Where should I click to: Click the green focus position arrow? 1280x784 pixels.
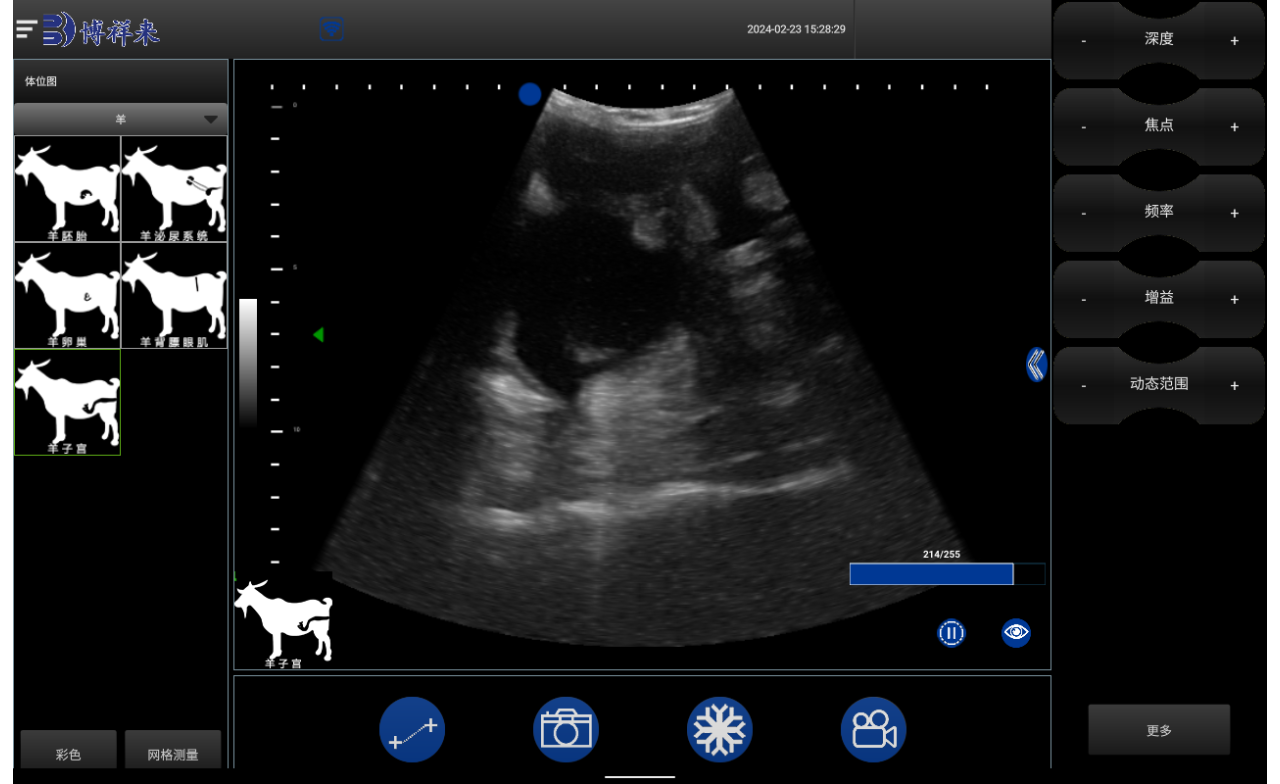(318, 335)
